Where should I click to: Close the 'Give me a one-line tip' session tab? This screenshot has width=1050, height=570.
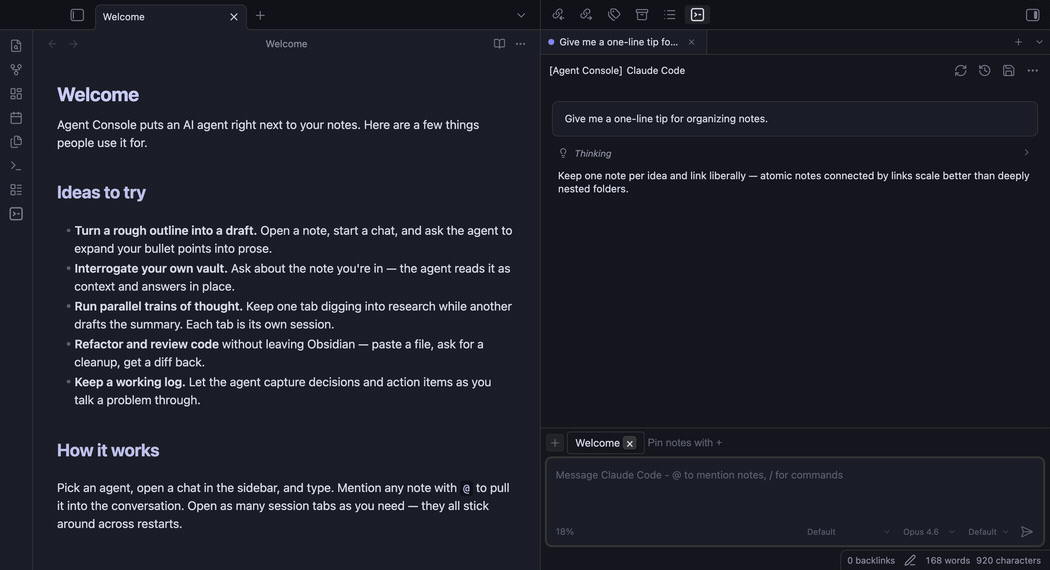[691, 42]
